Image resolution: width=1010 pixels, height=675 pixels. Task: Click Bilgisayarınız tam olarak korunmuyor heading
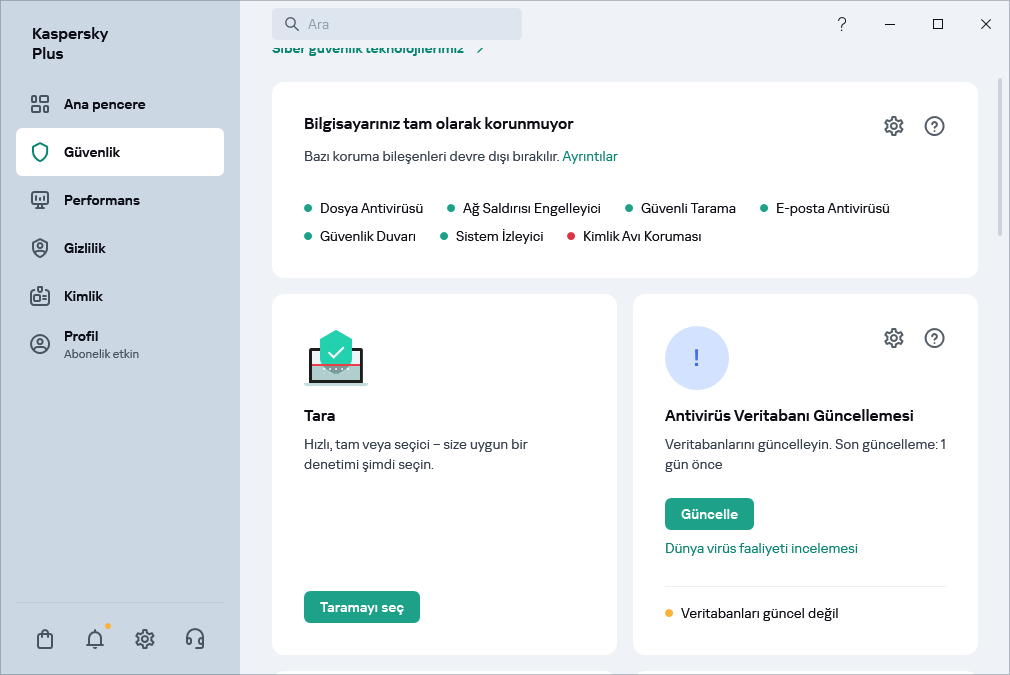coord(439,124)
